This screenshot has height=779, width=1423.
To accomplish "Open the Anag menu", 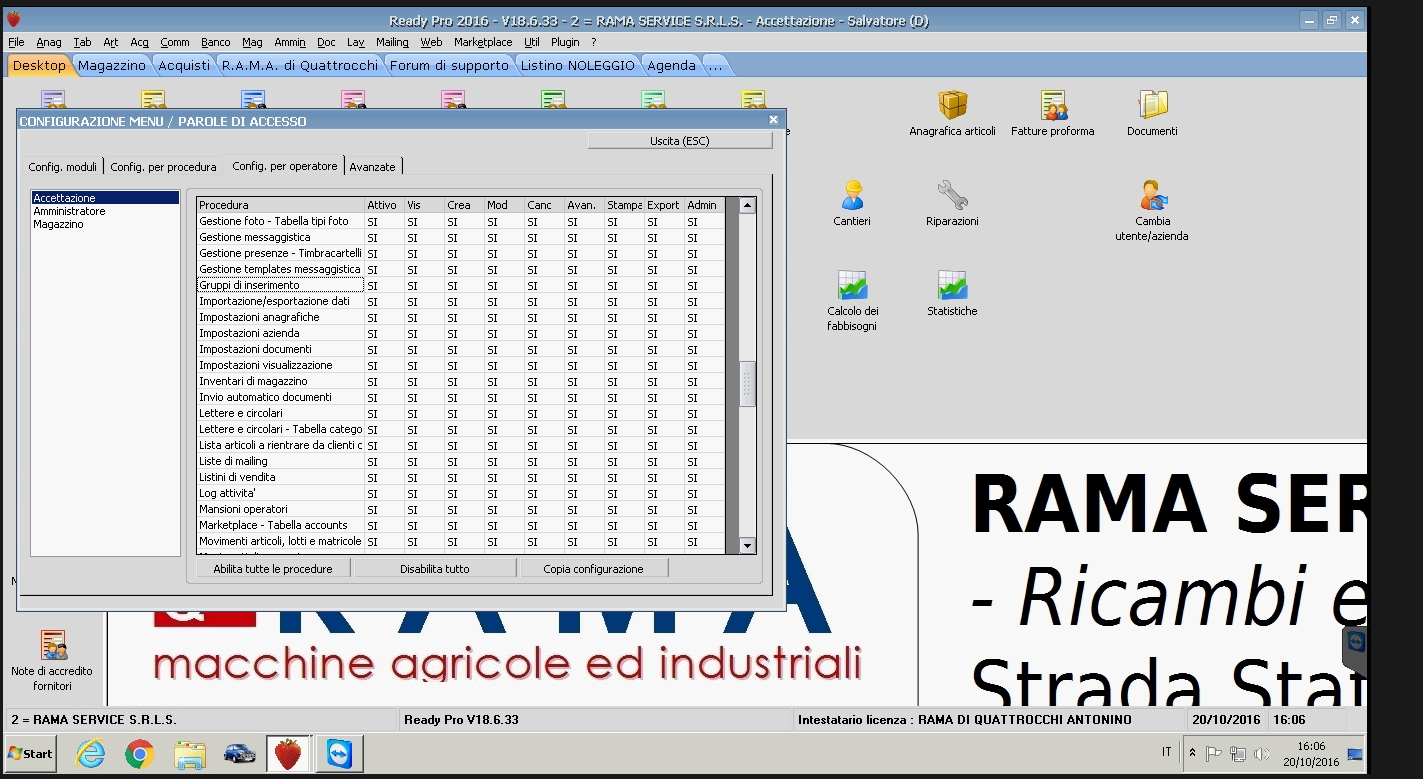I will (x=49, y=42).
